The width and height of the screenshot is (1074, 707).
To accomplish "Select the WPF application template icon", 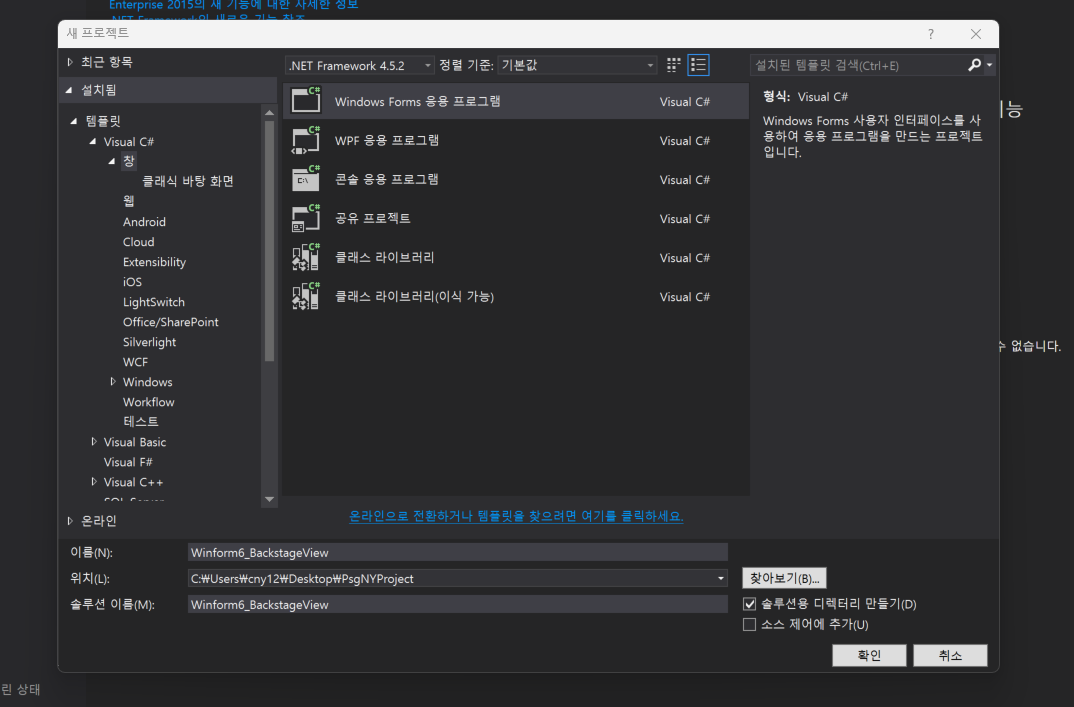I will [305, 140].
